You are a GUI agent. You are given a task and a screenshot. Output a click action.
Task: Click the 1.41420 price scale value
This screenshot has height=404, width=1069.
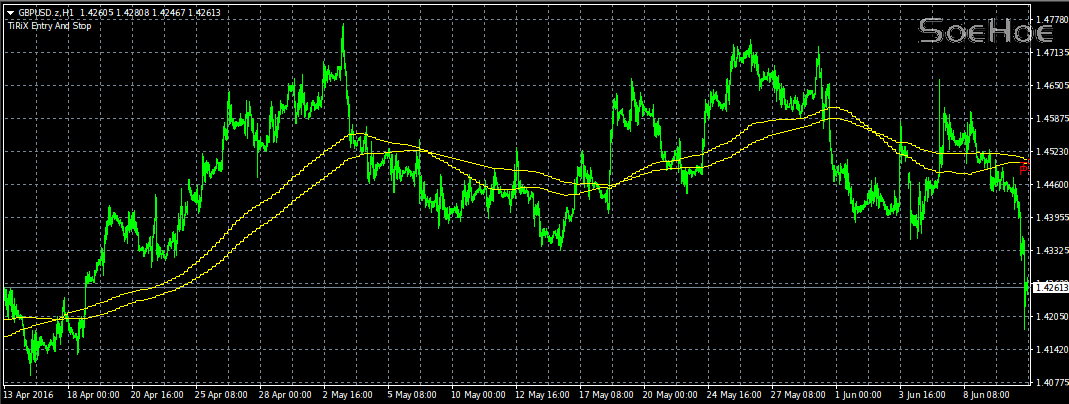coord(1049,350)
